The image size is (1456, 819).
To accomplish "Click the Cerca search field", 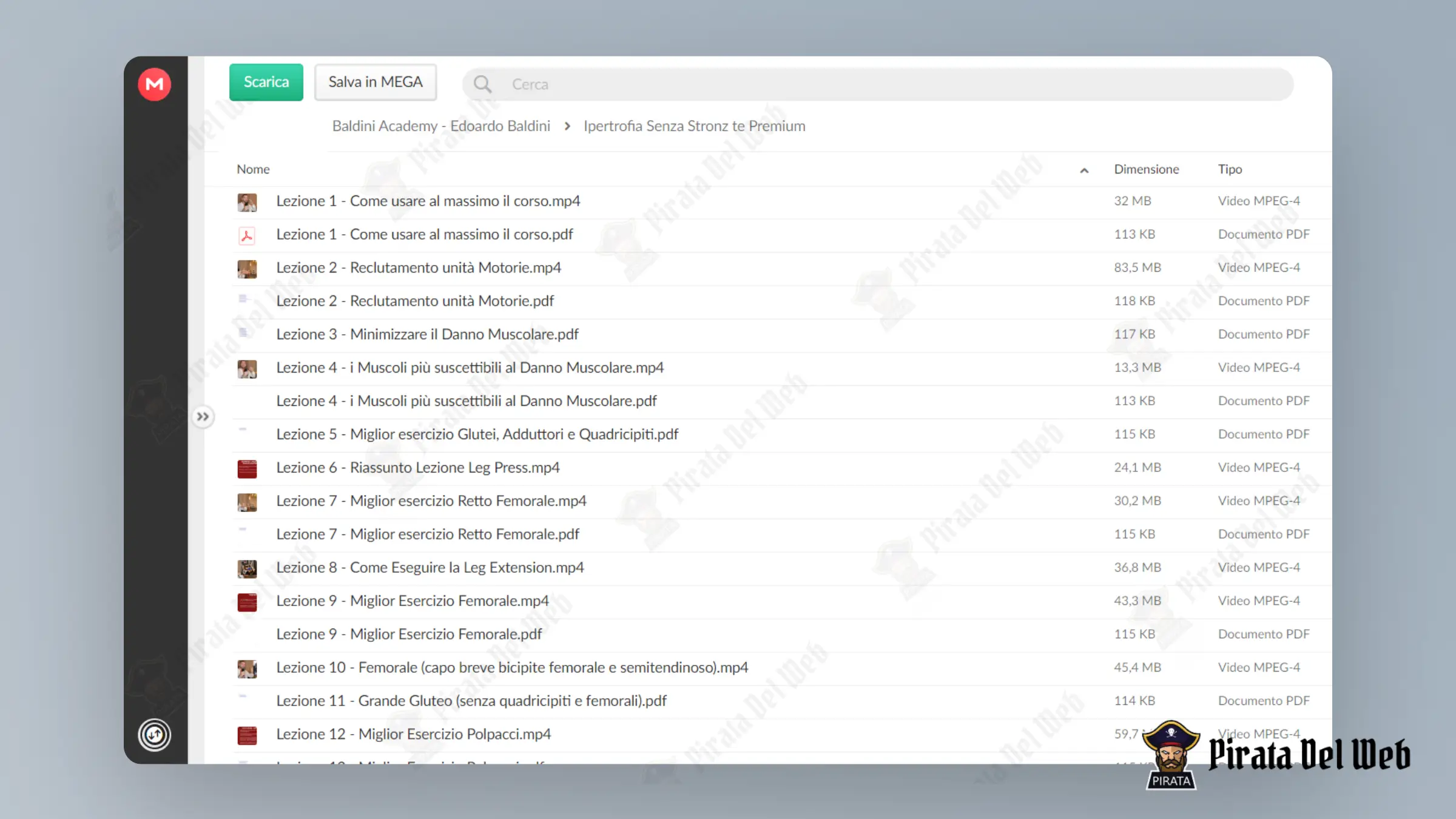I will pos(878,84).
